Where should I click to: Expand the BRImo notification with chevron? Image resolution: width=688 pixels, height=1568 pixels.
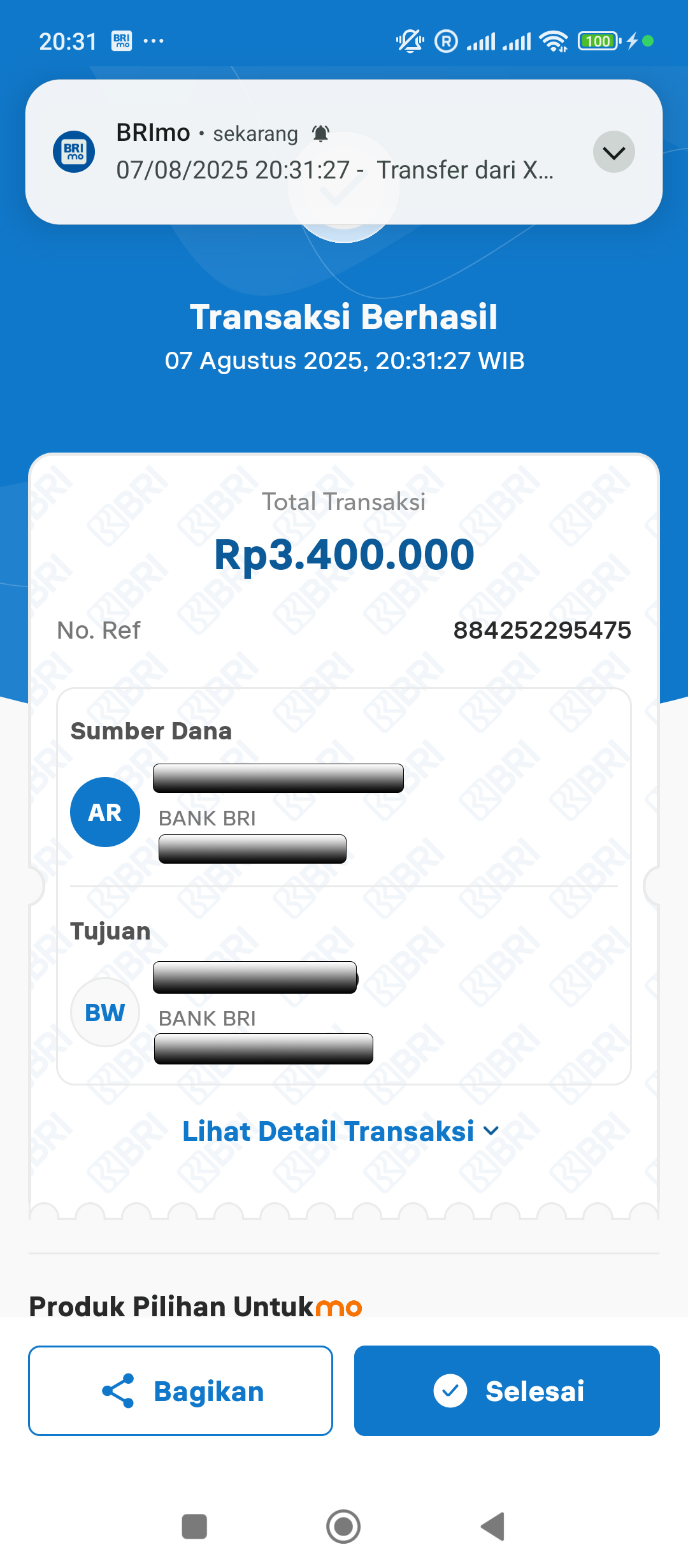pyautogui.click(x=614, y=152)
